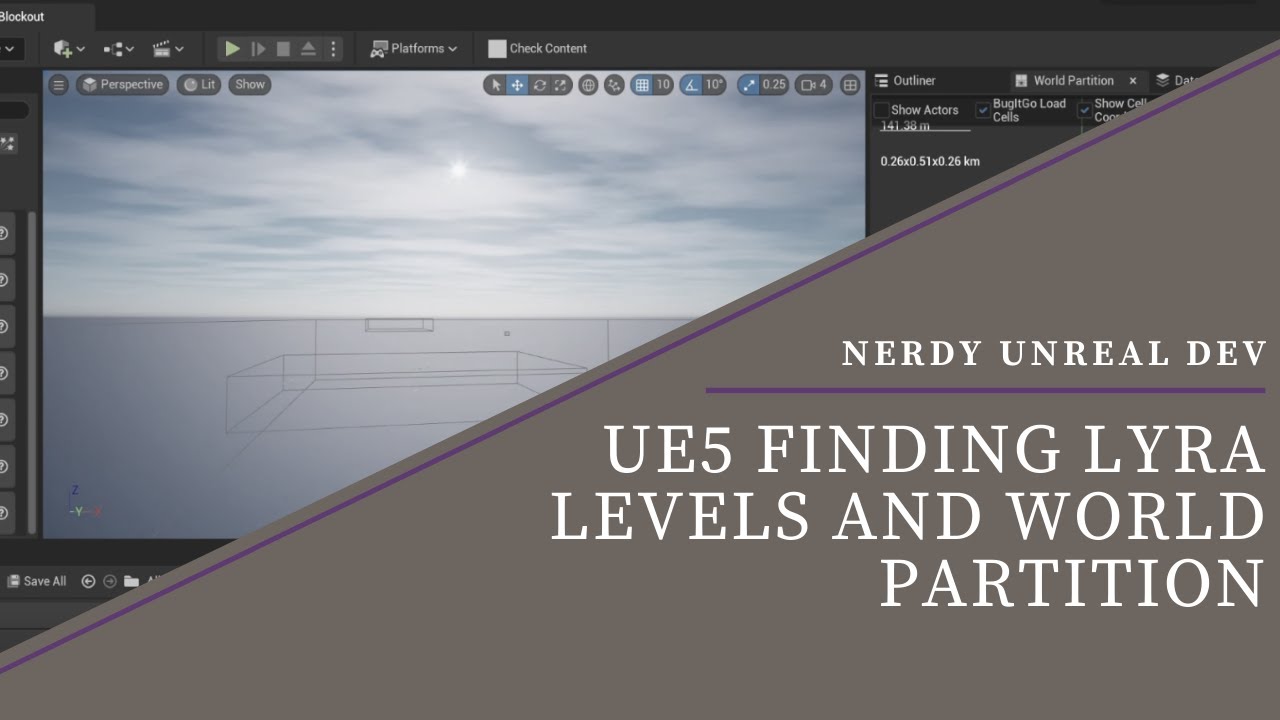Open scale snap value 0.25 menu

(774, 85)
